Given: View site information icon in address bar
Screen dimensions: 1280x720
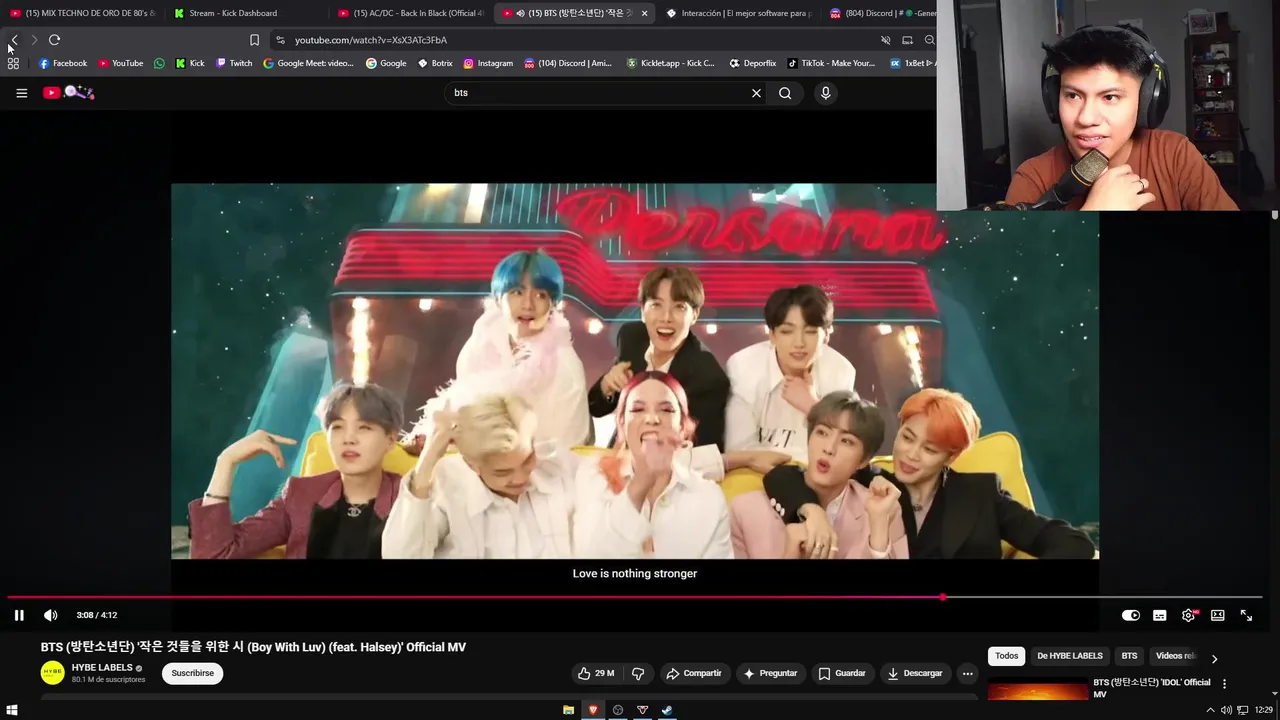Looking at the screenshot, I should tap(281, 40).
